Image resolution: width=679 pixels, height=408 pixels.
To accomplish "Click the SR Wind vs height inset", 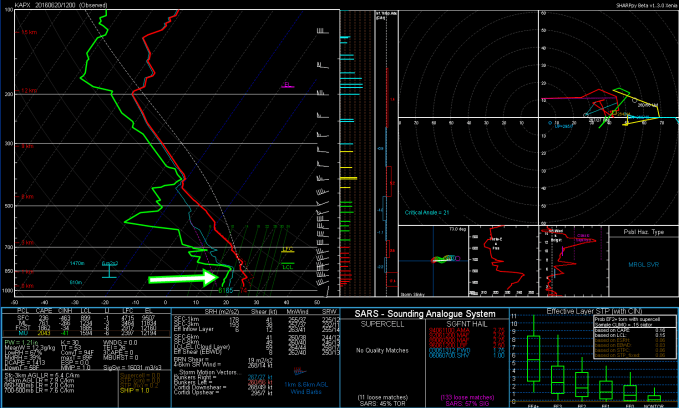I will pos(574,261).
